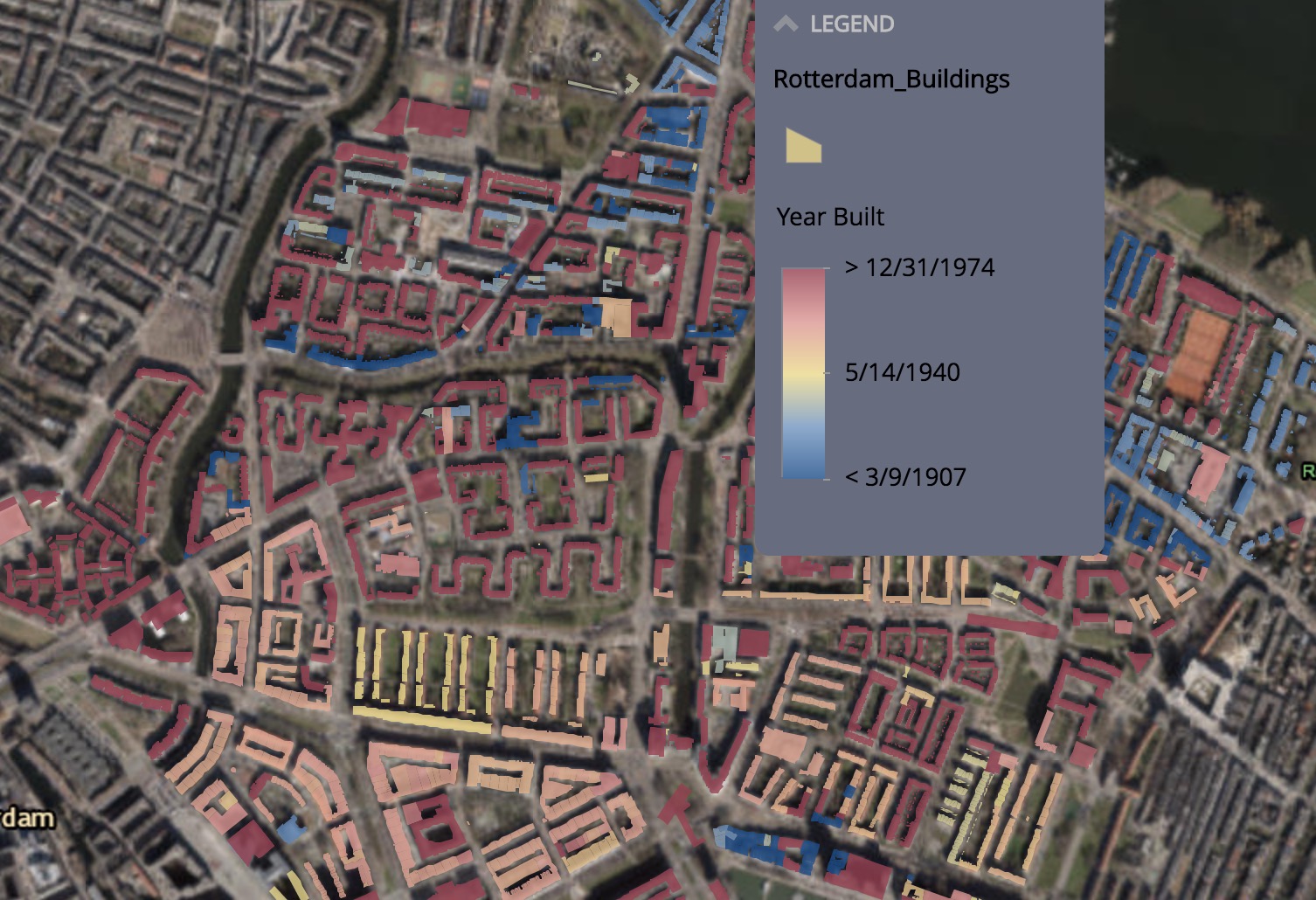Select the Rotterdam_Buildings layer name
Image resolution: width=1316 pixels, height=900 pixels.
coord(891,80)
